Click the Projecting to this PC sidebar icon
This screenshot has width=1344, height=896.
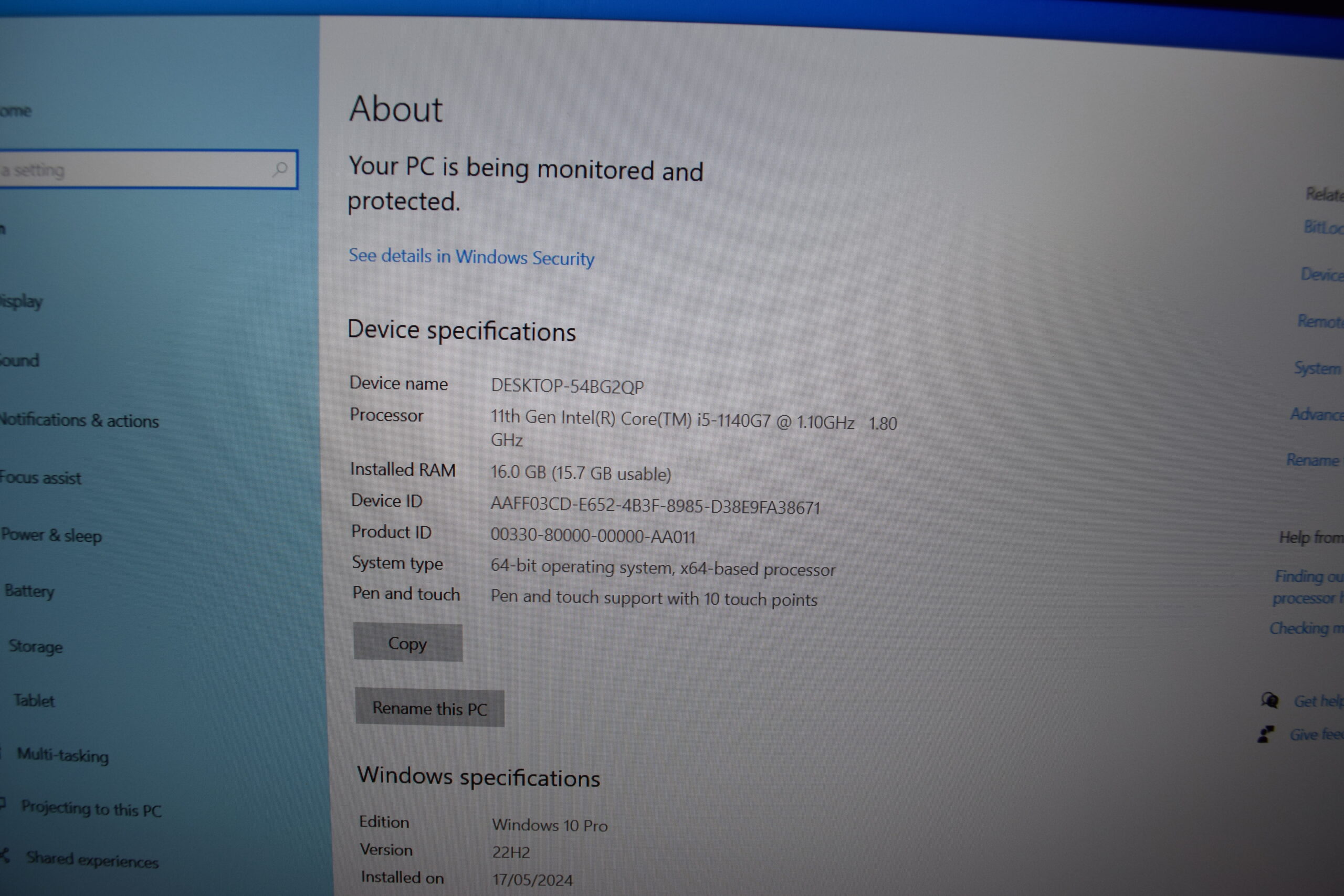coord(3,804)
